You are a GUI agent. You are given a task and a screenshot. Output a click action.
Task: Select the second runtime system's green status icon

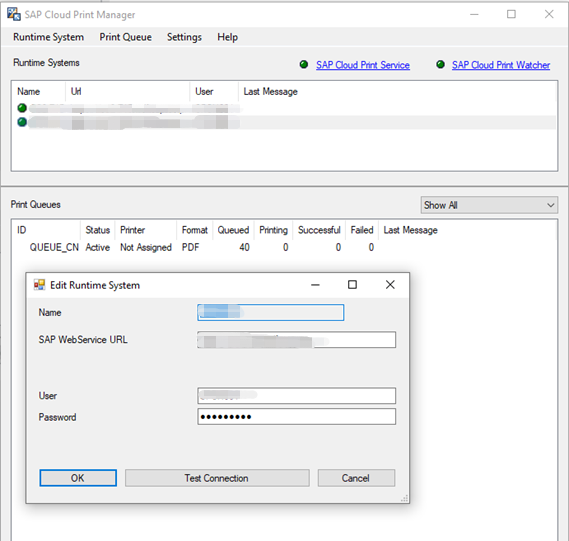point(22,122)
